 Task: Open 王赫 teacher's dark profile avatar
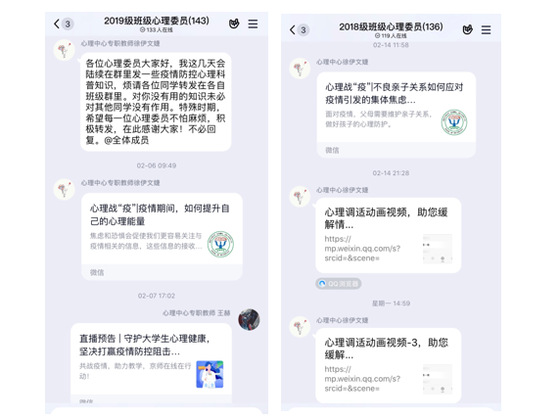pyautogui.click(x=249, y=319)
